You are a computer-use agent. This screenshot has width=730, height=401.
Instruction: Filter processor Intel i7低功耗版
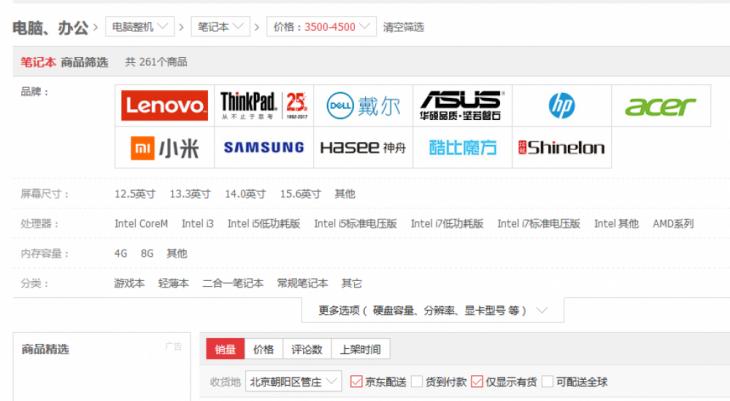[447, 224]
